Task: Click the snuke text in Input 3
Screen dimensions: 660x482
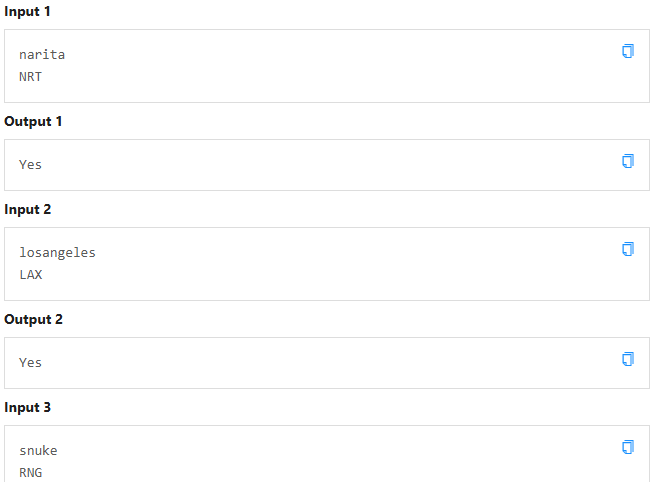Action: coord(38,451)
